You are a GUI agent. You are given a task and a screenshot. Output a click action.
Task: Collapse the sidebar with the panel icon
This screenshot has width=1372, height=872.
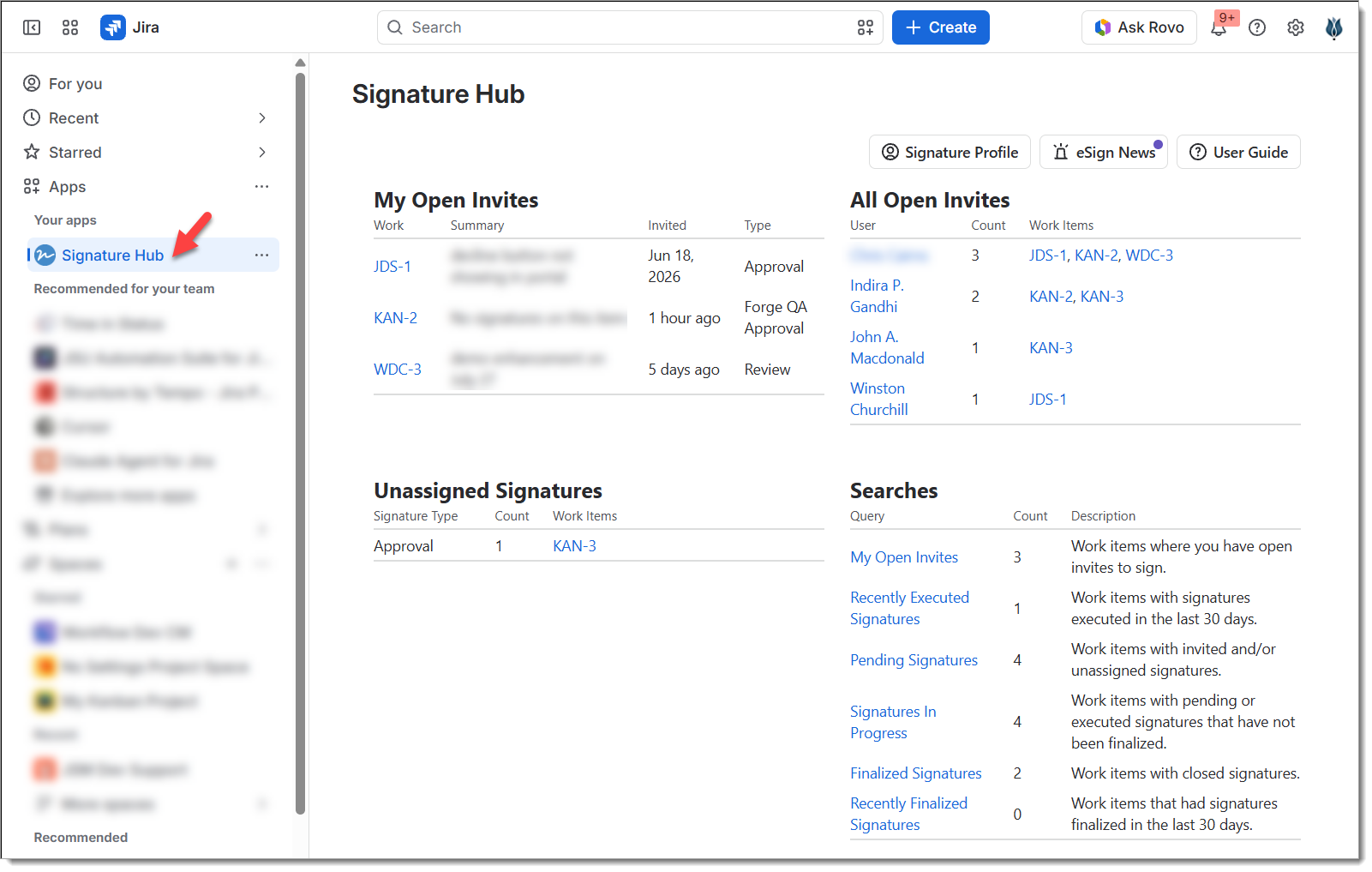(x=32, y=27)
